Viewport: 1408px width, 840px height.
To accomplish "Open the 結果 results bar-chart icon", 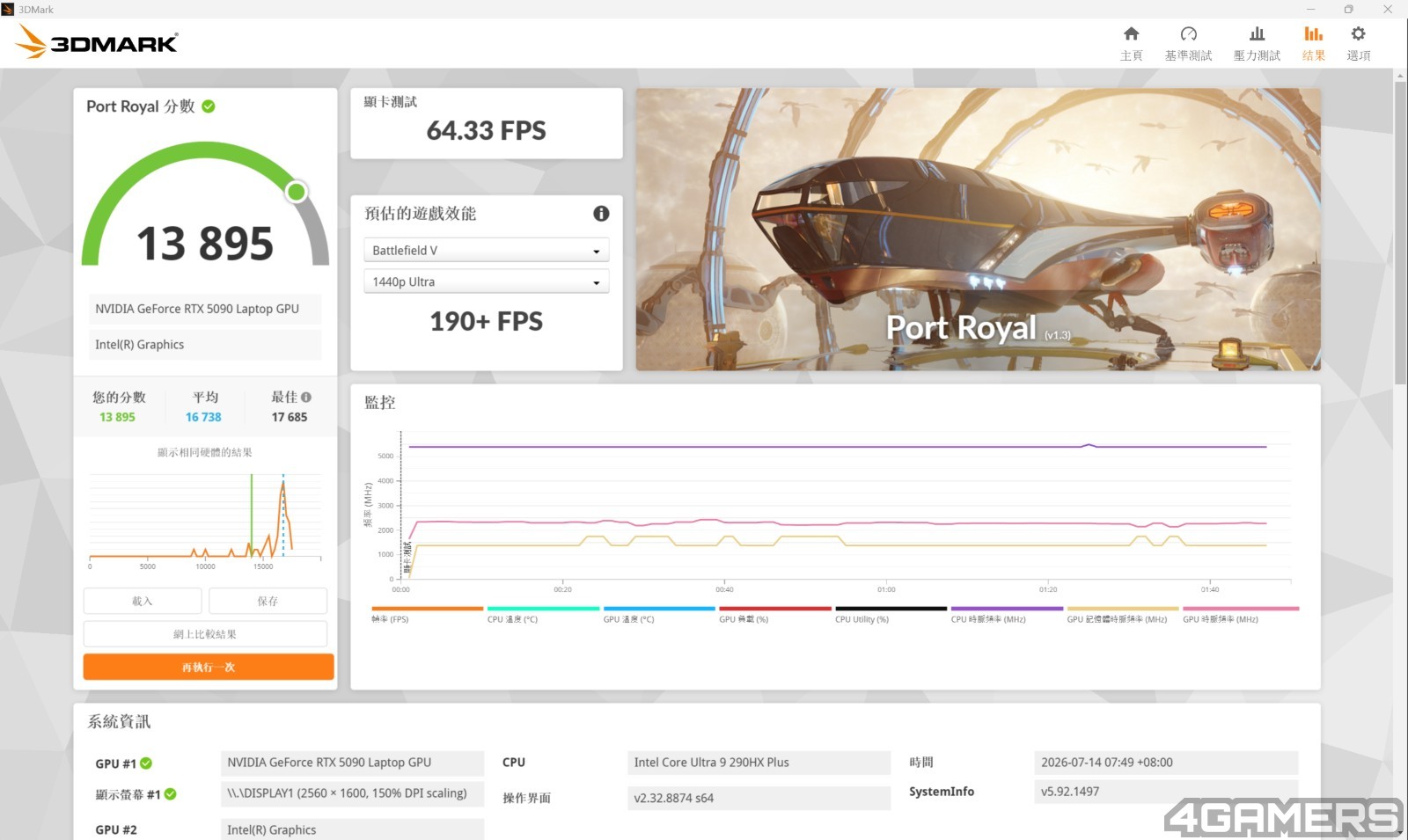I will tap(1313, 34).
